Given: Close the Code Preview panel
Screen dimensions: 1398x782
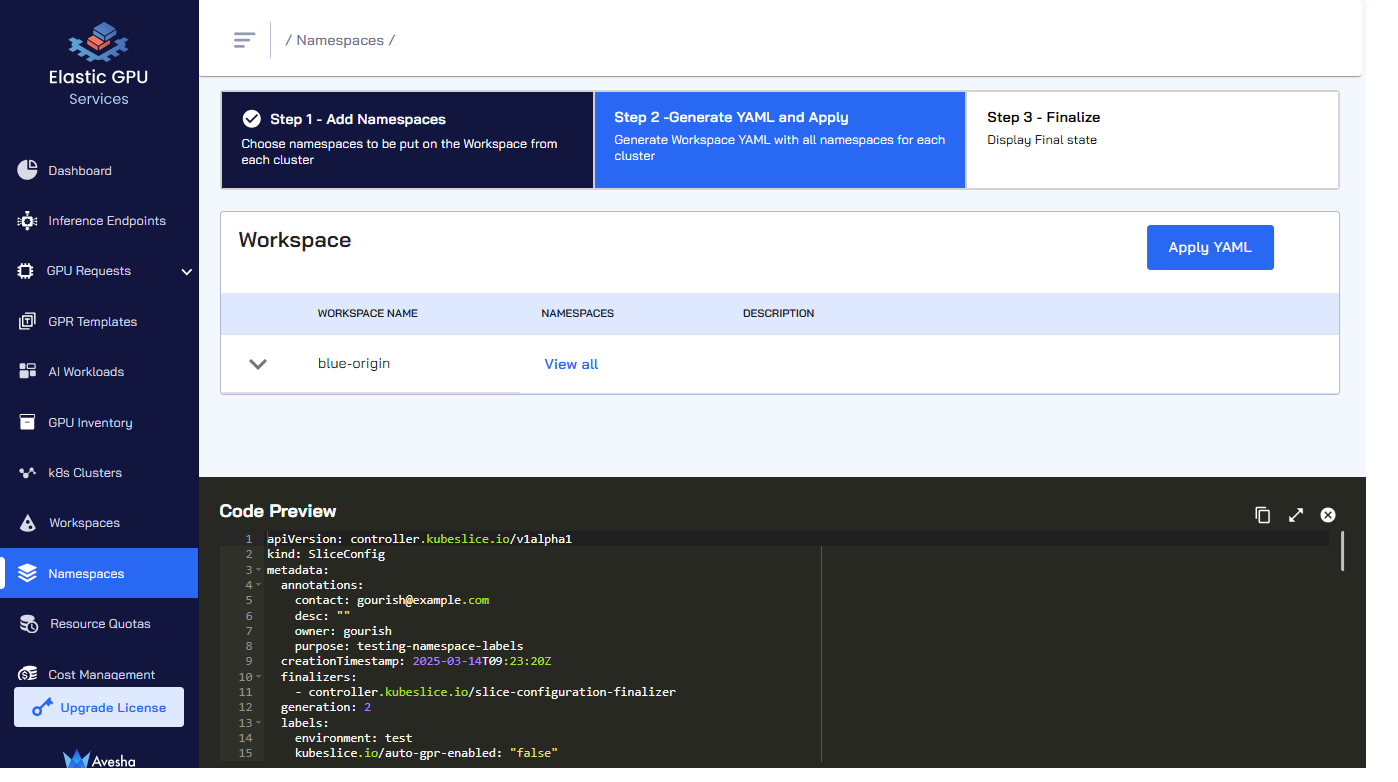Looking at the screenshot, I should (x=1328, y=515).
